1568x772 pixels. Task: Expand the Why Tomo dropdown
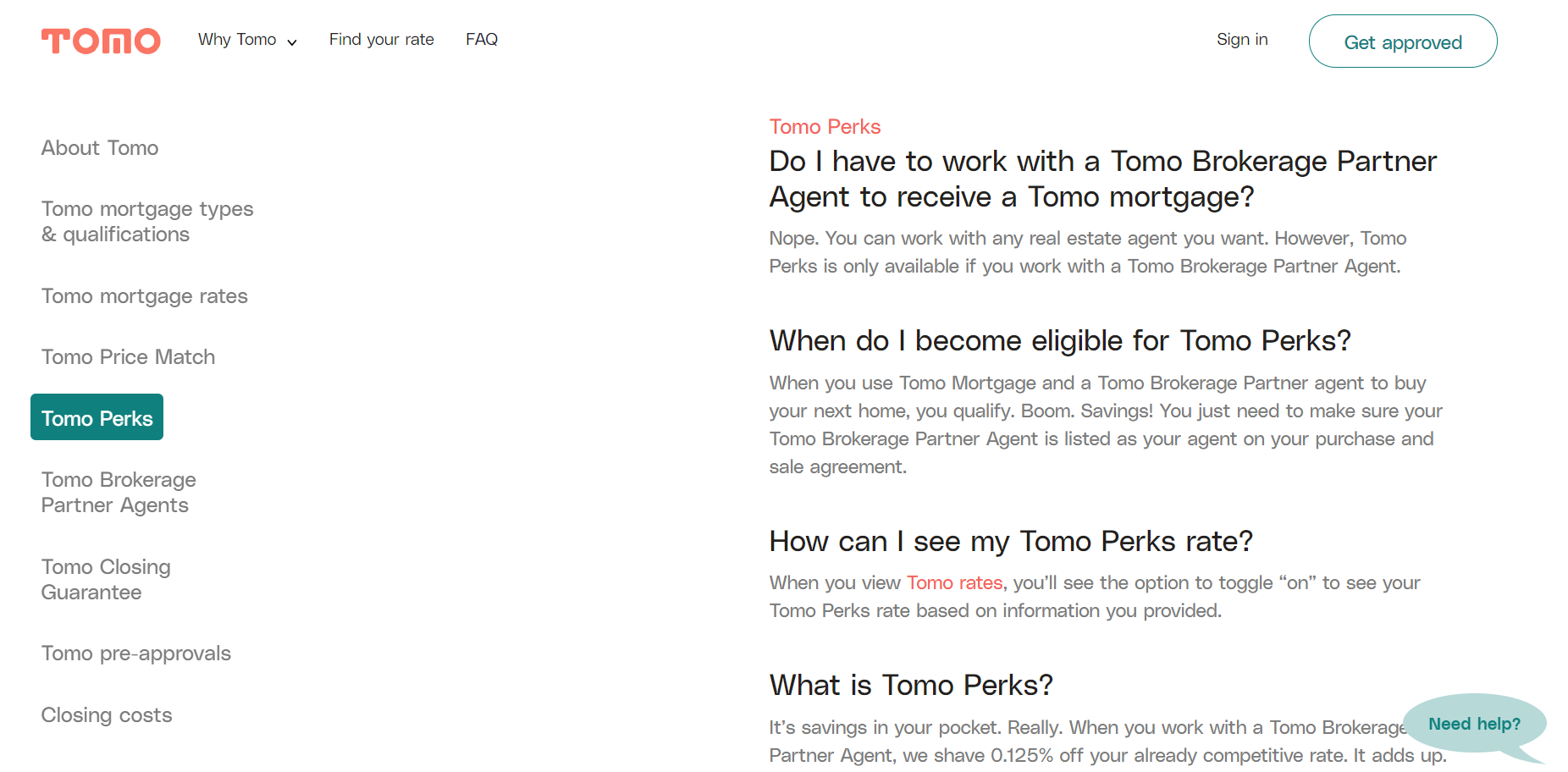(x=247, y=40)
